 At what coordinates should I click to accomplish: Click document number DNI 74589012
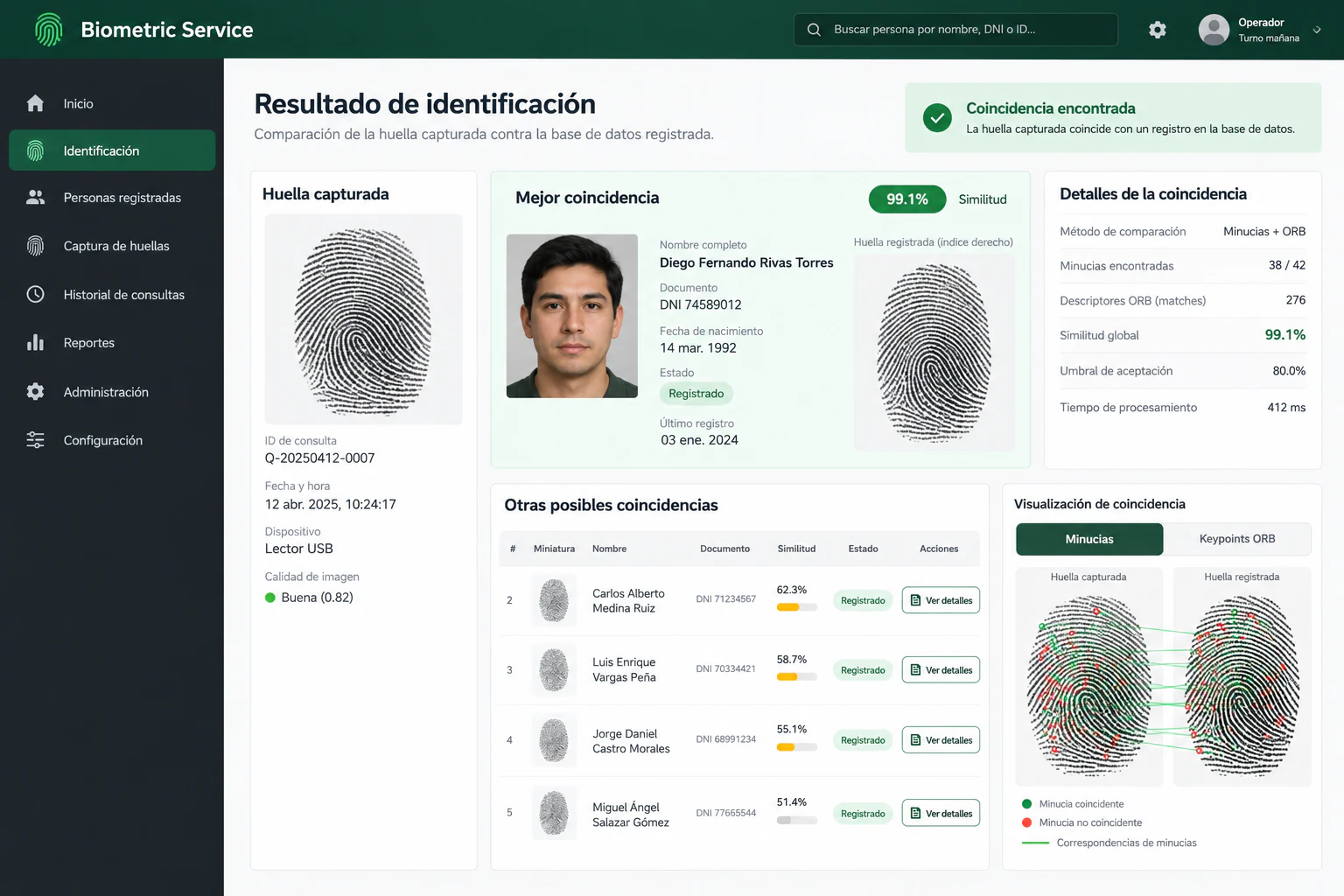click(701, 304)
